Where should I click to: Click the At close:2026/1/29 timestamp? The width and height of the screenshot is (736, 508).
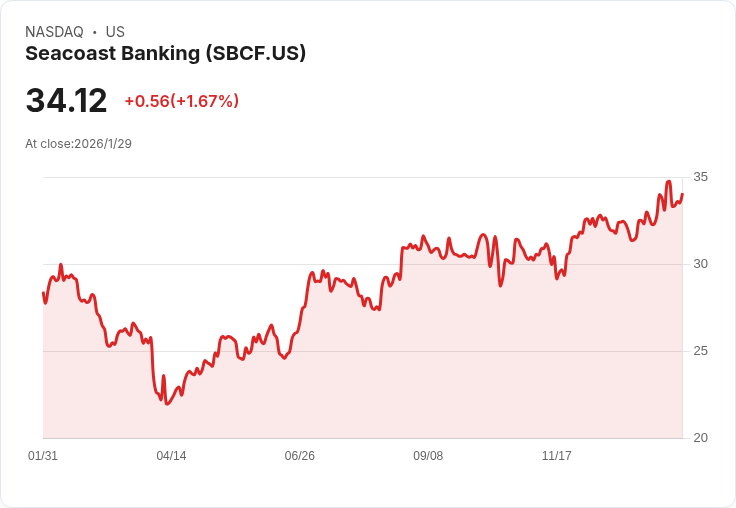pos(78,143)
